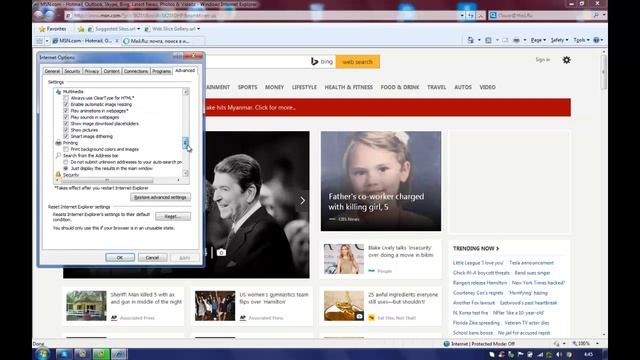
Task: Open the MSN settings gear icon
Action: point(567,60)
